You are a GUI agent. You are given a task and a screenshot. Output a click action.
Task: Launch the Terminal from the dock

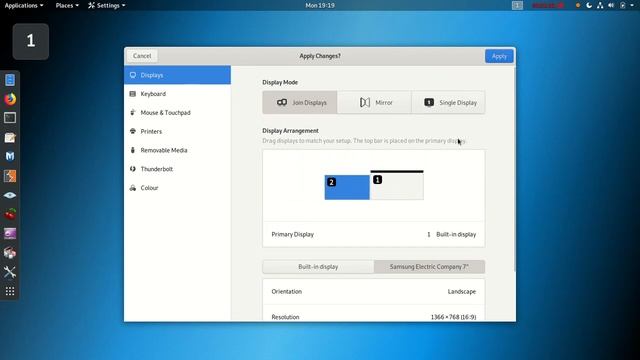click(x=10, y=118)
